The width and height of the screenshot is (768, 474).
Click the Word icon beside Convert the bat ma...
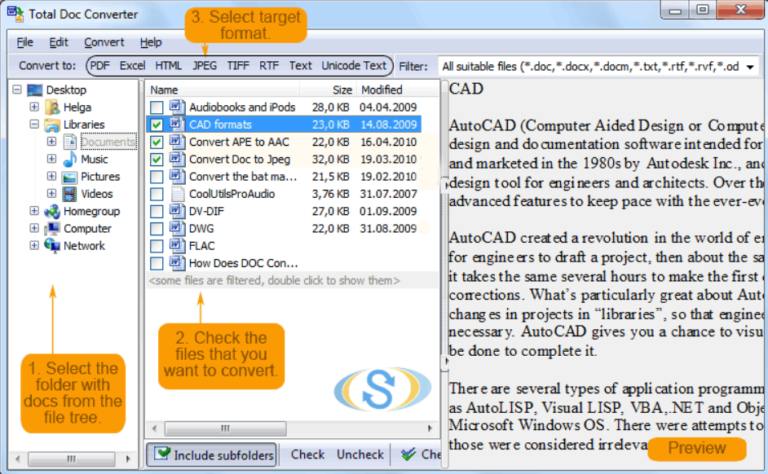(177, 176)
